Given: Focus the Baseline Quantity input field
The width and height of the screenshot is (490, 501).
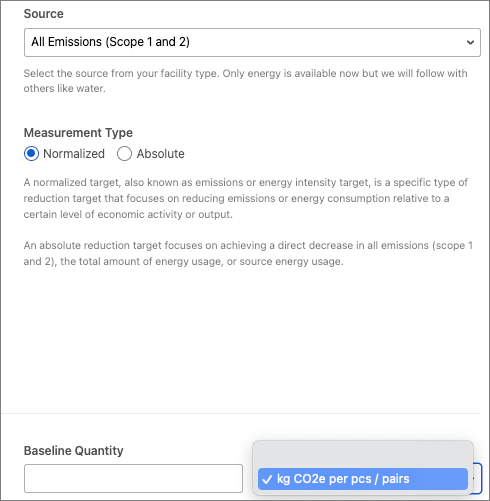Looking at the screenshot, I should 133,478.
